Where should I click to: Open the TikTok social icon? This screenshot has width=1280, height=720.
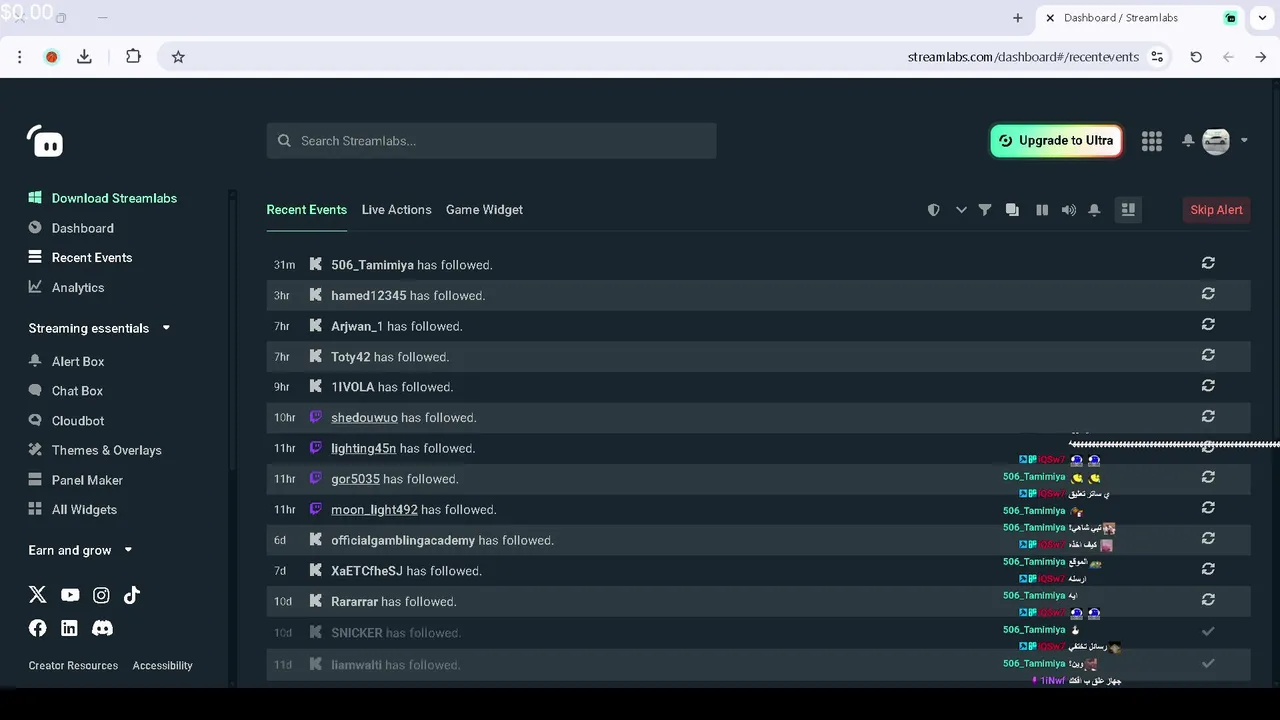132,595
